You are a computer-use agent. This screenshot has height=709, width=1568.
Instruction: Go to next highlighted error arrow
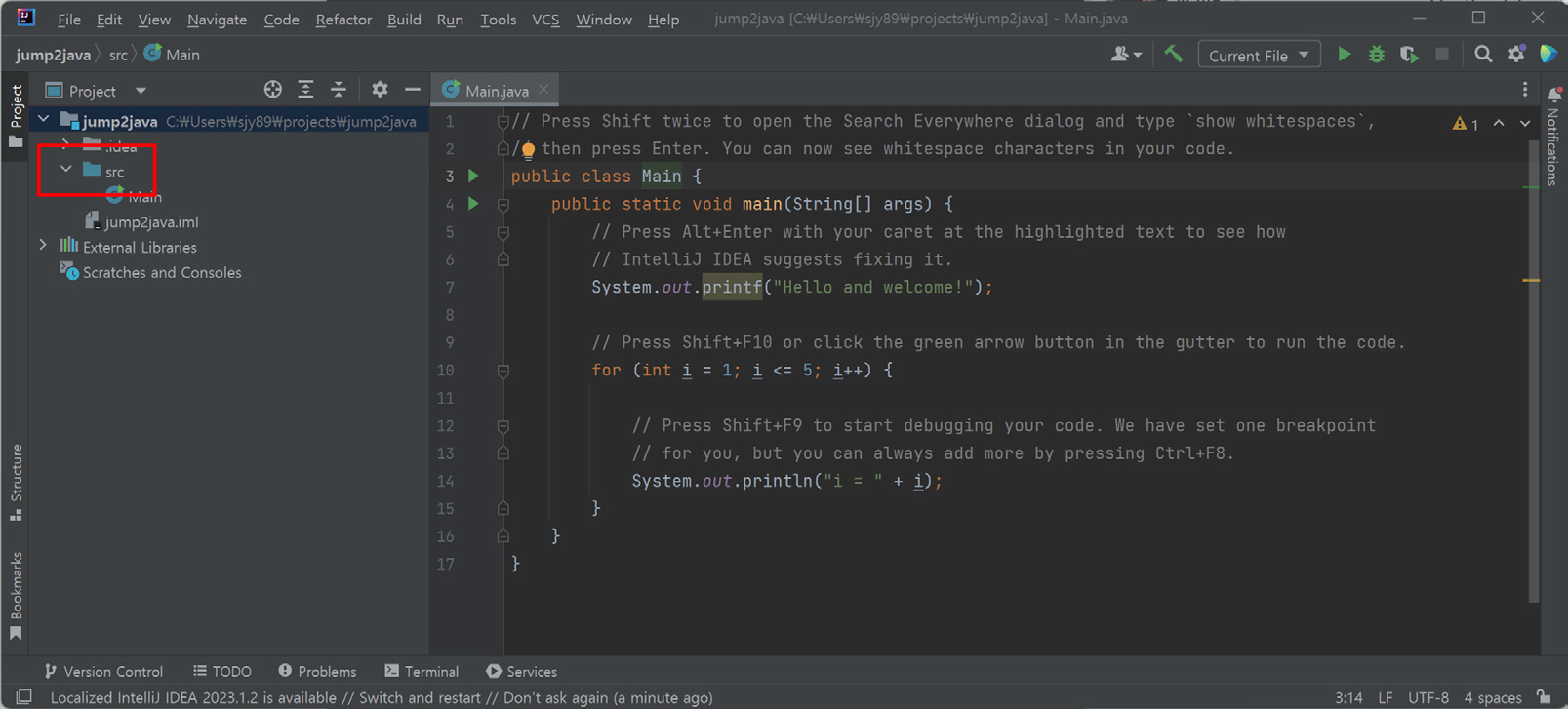[1525, 124]
